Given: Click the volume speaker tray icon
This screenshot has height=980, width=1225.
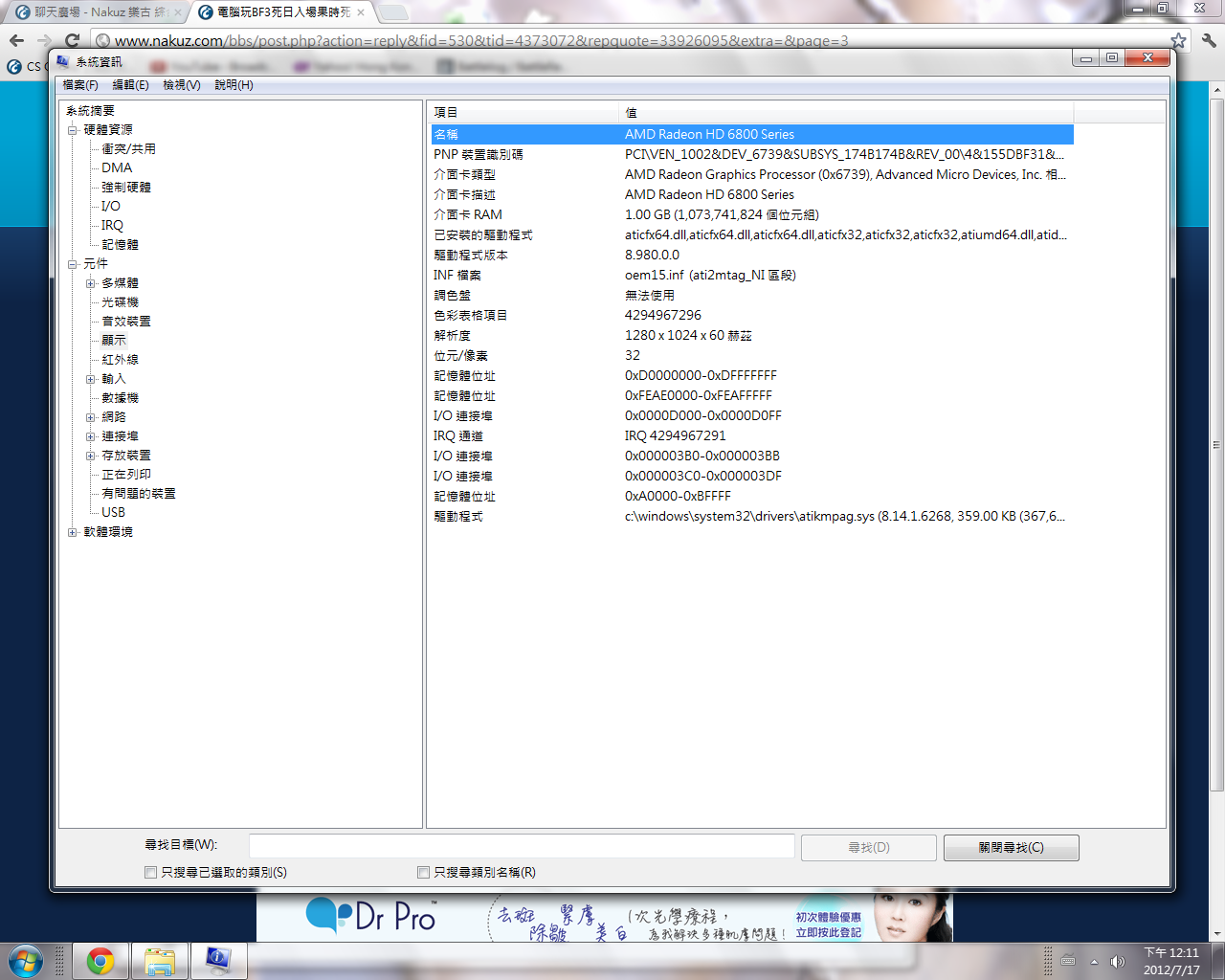Looking at the screenshot, I should [1117, 962].
